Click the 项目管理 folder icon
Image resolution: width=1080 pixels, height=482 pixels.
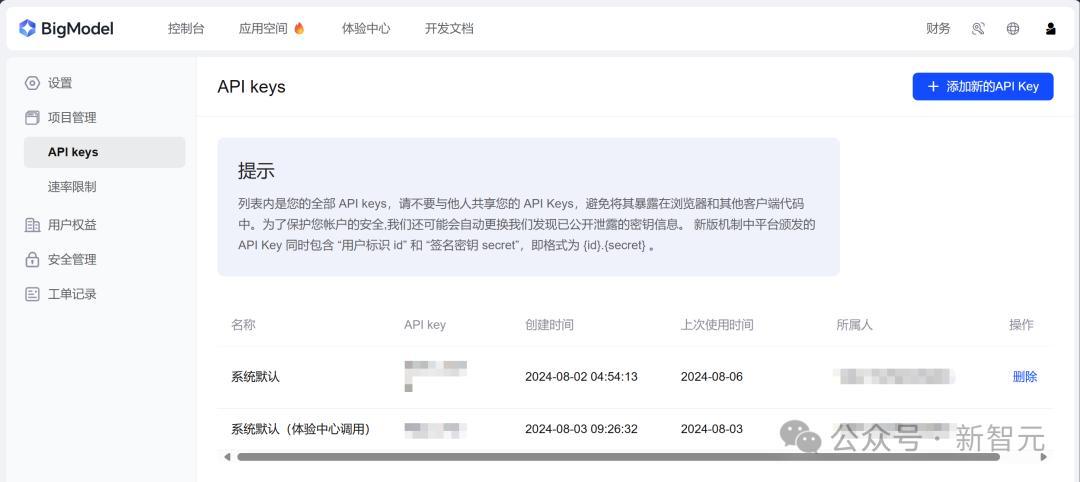pyautogui.click(x=32, y=118)
